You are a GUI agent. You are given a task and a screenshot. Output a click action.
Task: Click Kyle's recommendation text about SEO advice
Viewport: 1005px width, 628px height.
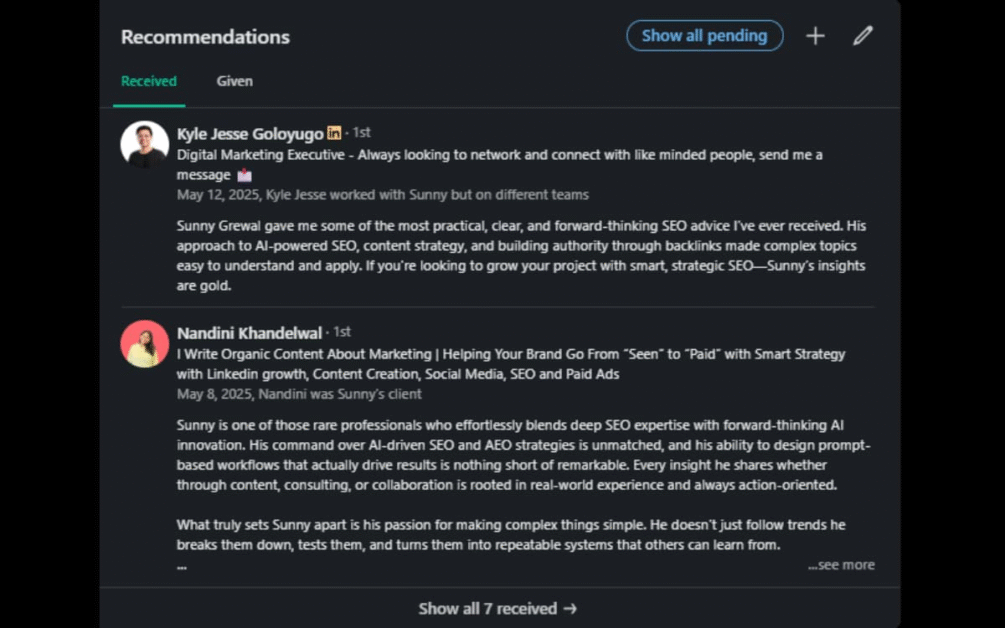[x=521, y=256]
